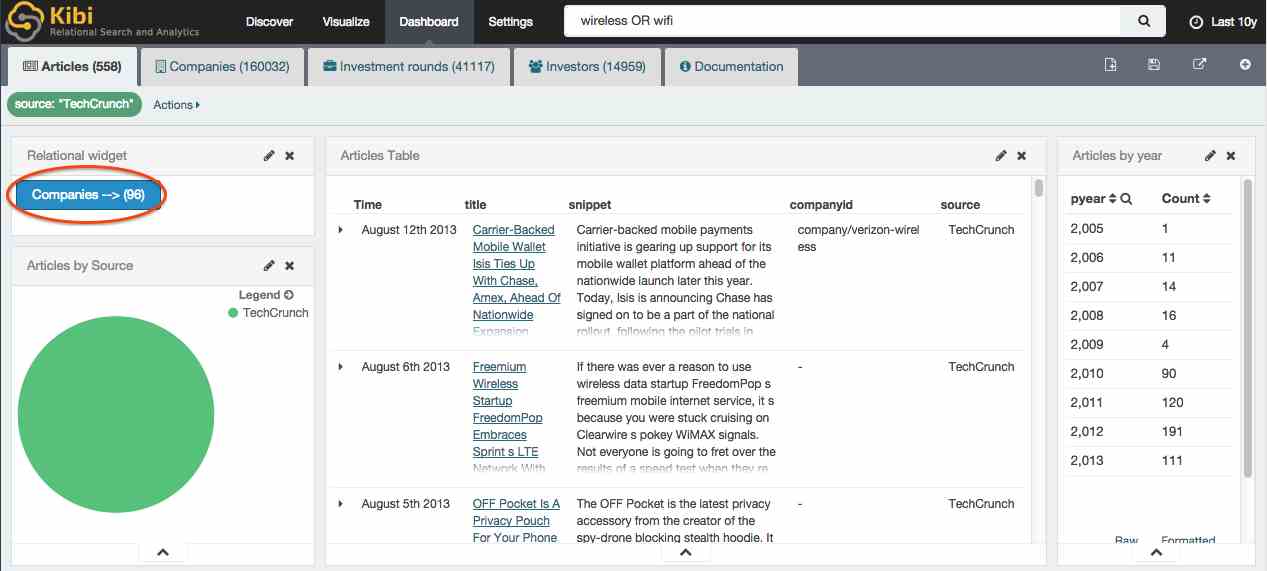This screenshot has height=571, width=1267.
Task: Click the Companies --> (96) button
Action: (88, 195)
